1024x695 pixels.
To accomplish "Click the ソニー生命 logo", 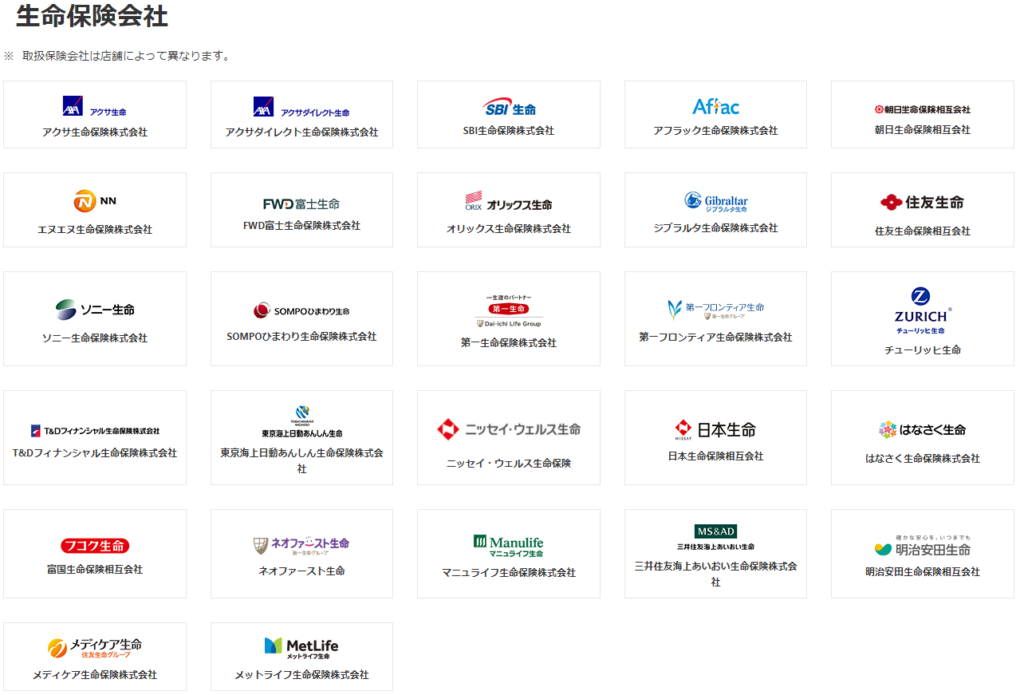I will point(95,310).
